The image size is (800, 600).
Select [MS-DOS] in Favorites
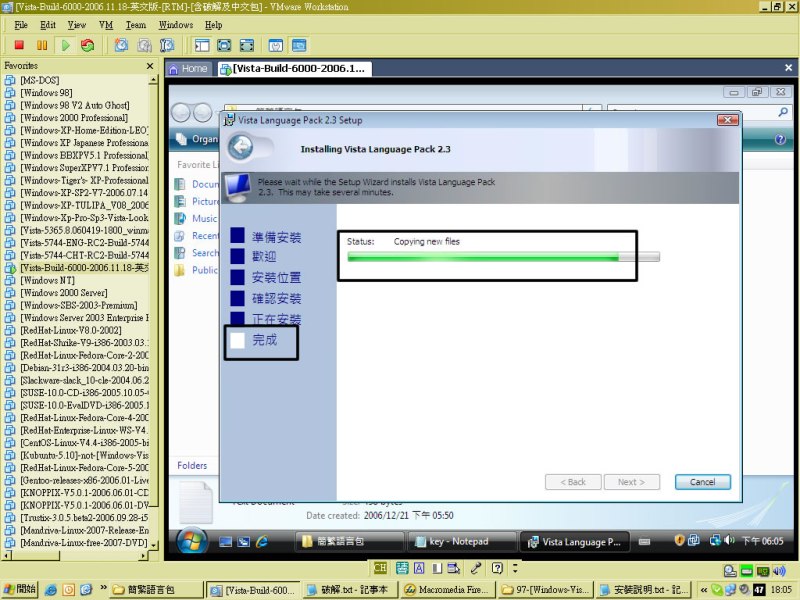[x=40, y=81]
